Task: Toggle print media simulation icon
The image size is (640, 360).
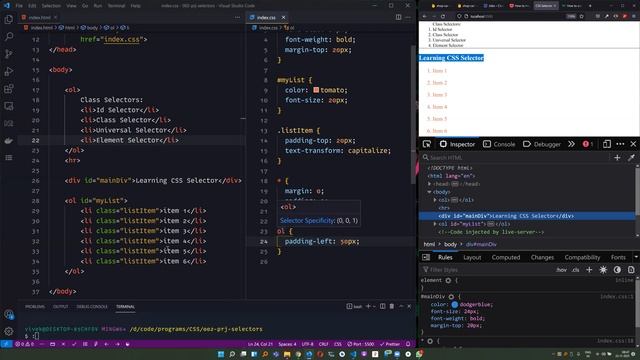Action: tap(631, 270)
